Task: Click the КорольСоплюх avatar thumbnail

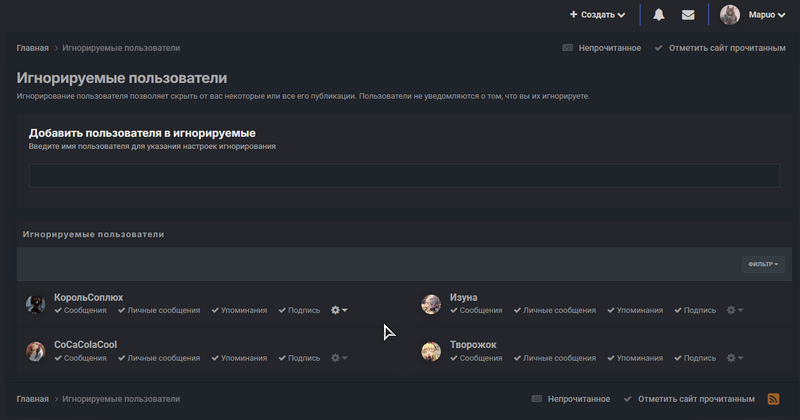Action: pyautogui.click(x=36, y=305)
